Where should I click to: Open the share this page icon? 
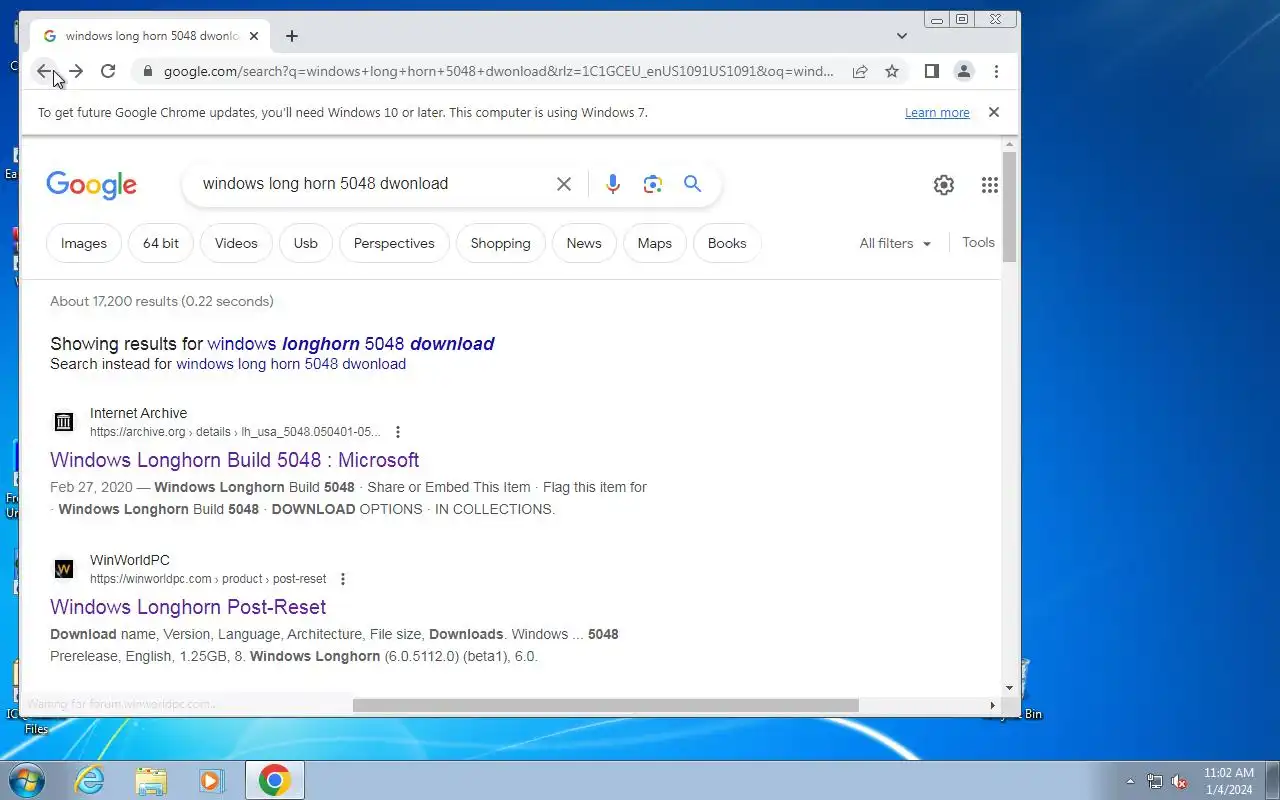pos(860,71)
